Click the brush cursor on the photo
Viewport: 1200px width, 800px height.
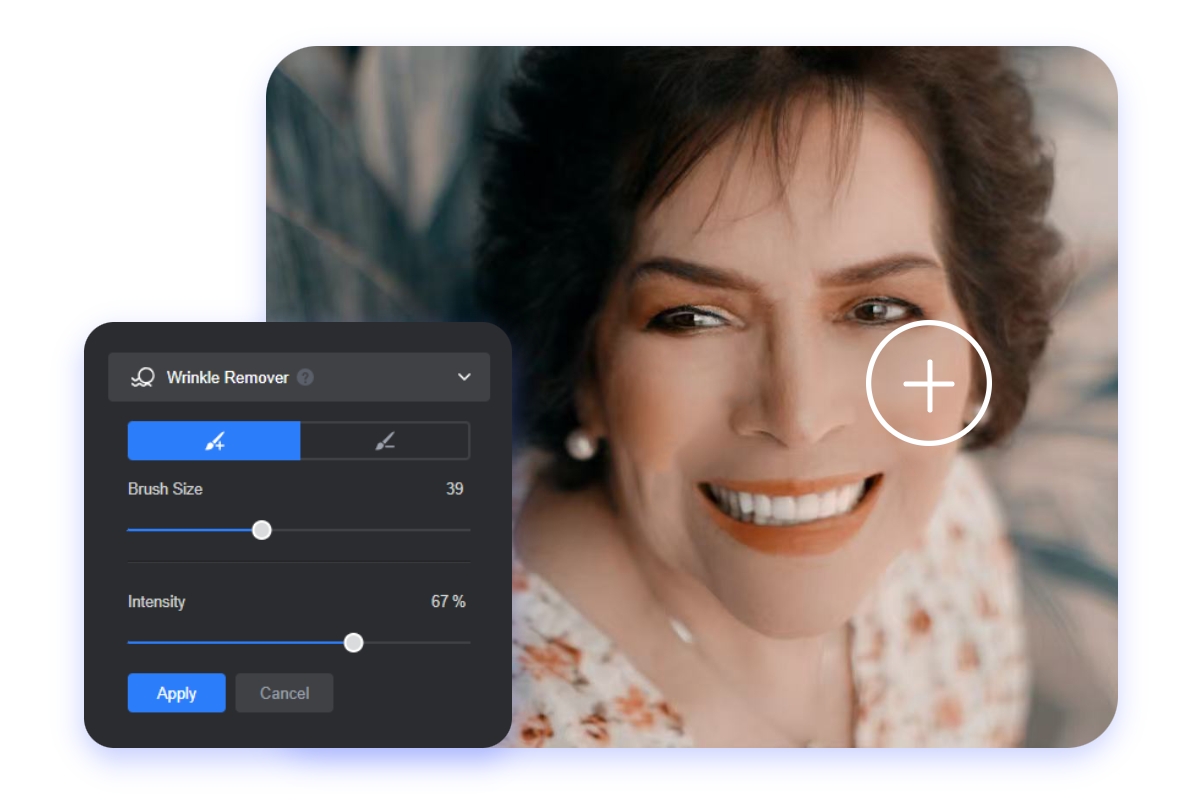click(928, 383)
